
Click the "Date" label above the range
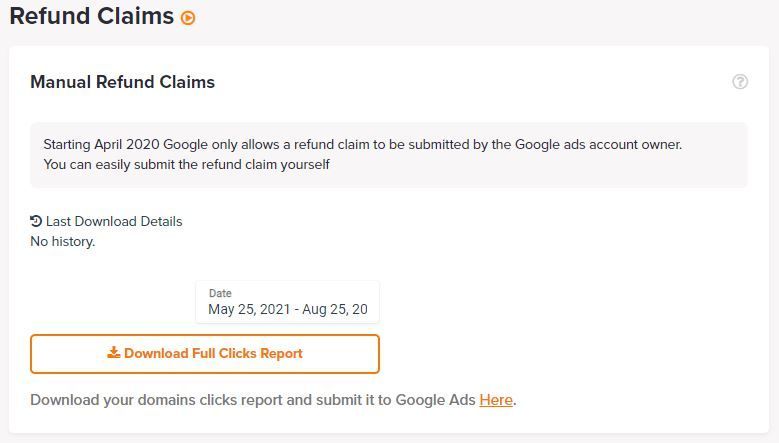coord(220,293)
